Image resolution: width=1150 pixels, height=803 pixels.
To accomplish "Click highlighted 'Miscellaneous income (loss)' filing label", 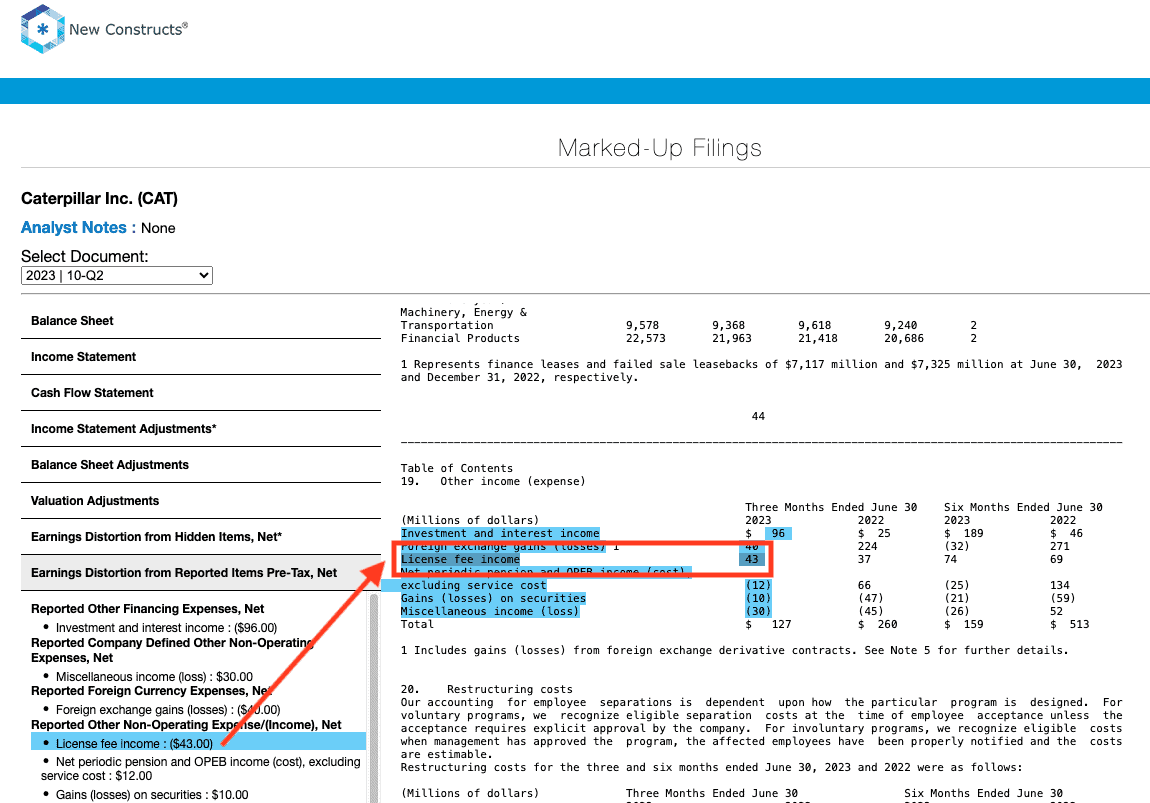I will 490,612.
